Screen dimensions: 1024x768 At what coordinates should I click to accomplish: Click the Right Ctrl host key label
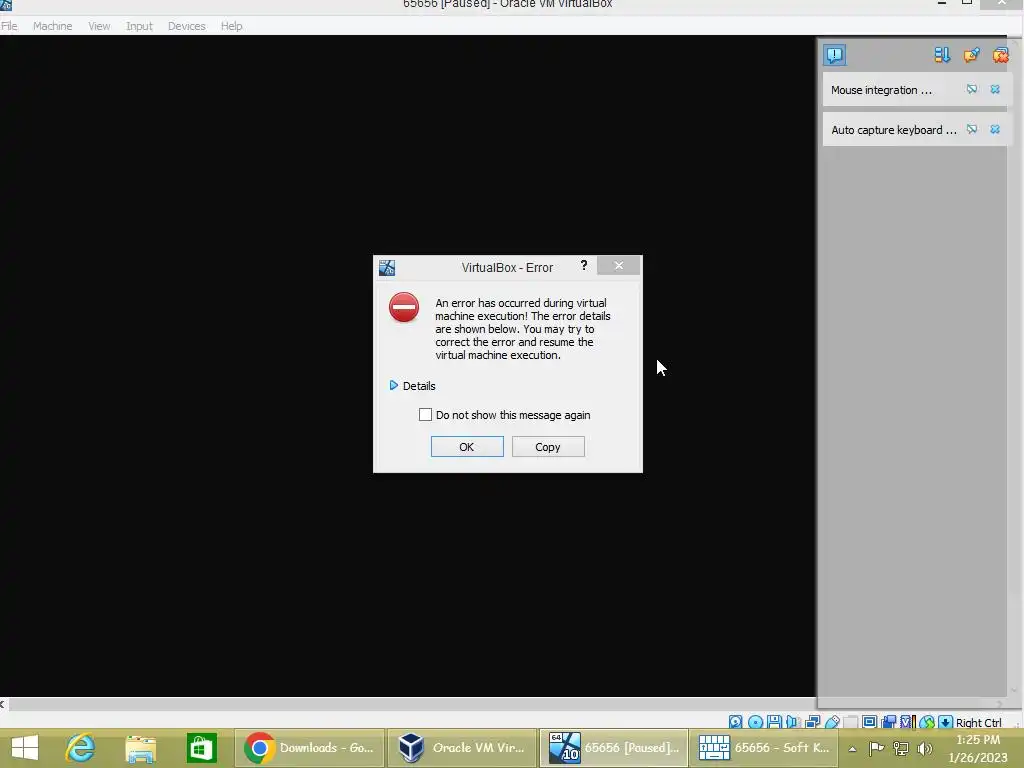978,722
